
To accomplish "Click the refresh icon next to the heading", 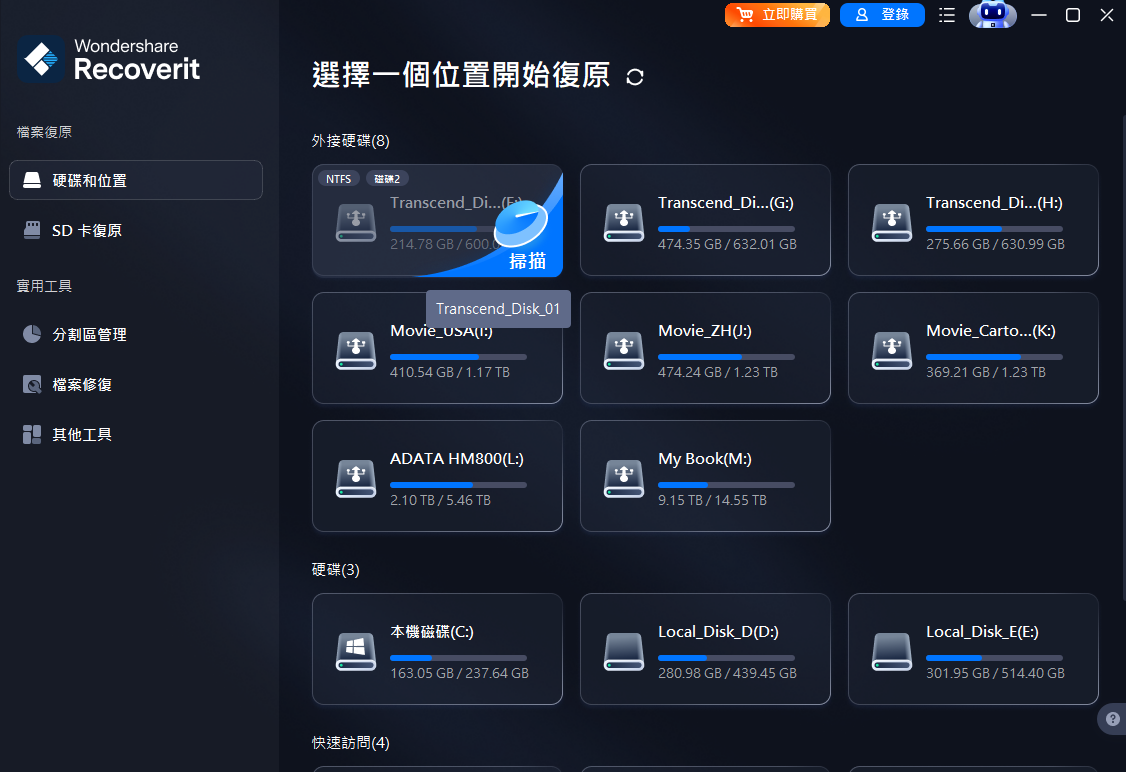I will (x=635, y=77).
